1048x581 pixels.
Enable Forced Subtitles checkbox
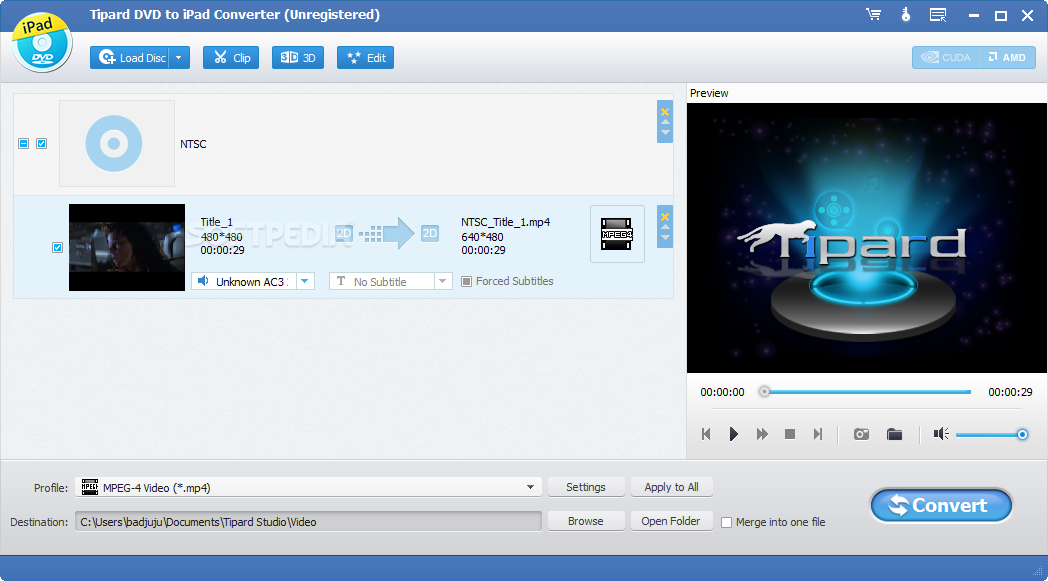(467, 281)
